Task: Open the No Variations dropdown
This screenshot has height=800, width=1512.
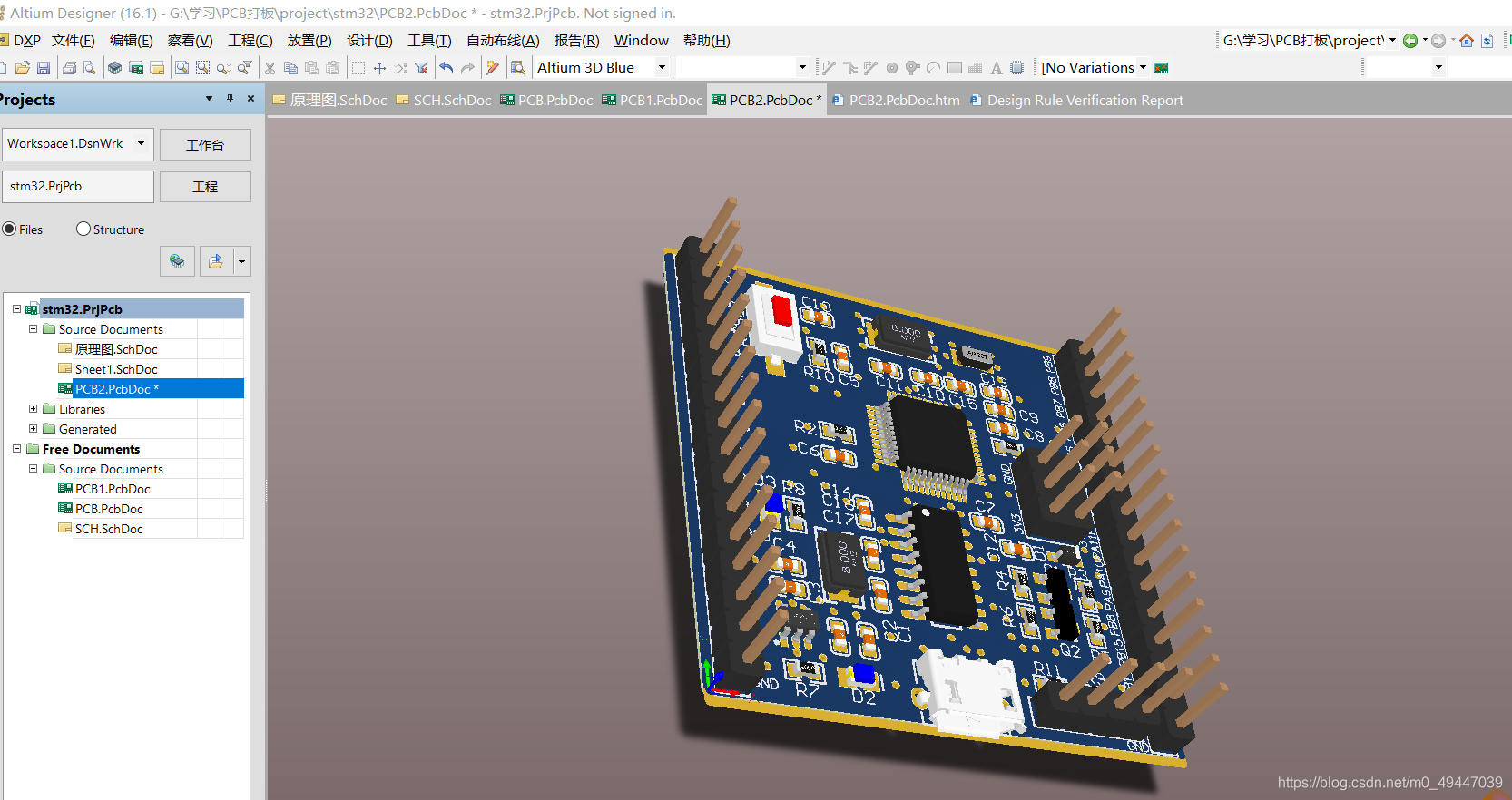Action: tap(1143, 68)
